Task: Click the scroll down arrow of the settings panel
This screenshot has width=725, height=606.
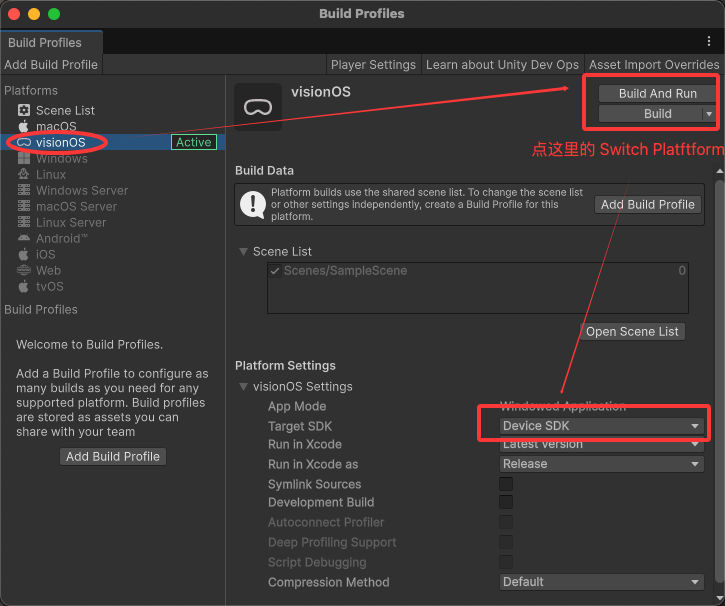Action: point(719,599)
